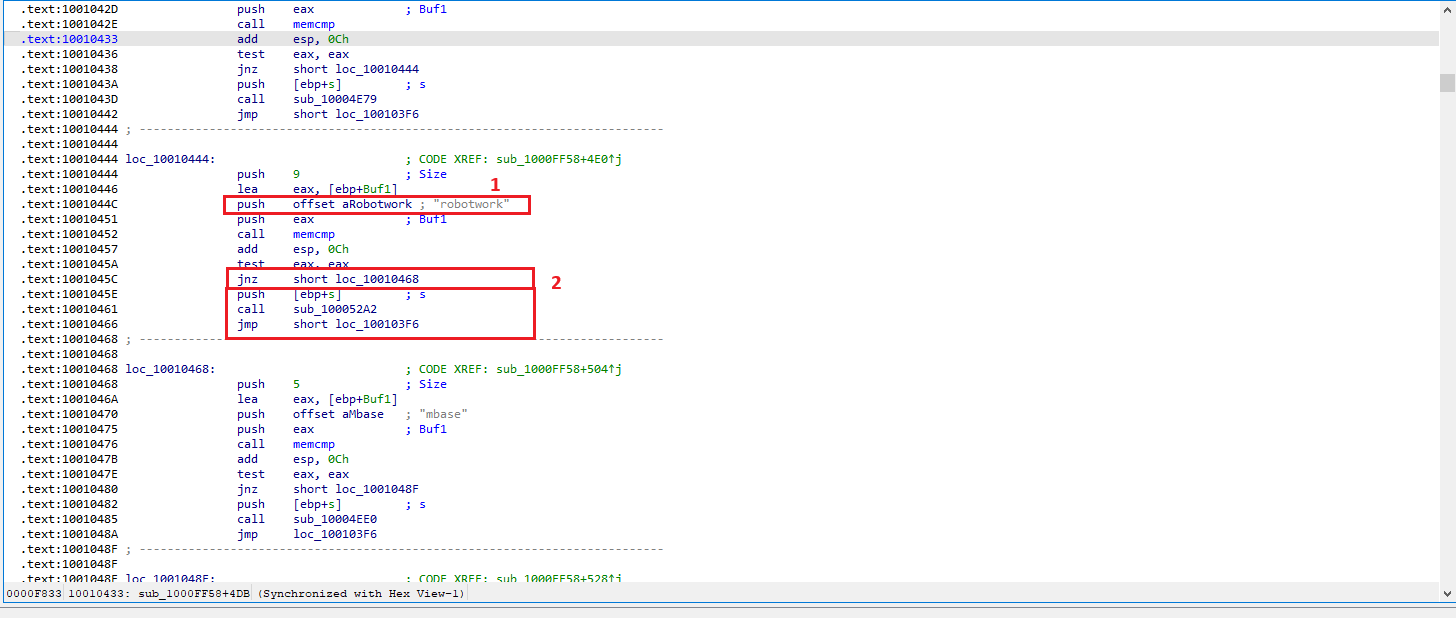This screenshot has width=1456, height=618.
Task: Click the file offset 0000F833 in status bar
Action: pyautogui.click(x=34, y=594)
